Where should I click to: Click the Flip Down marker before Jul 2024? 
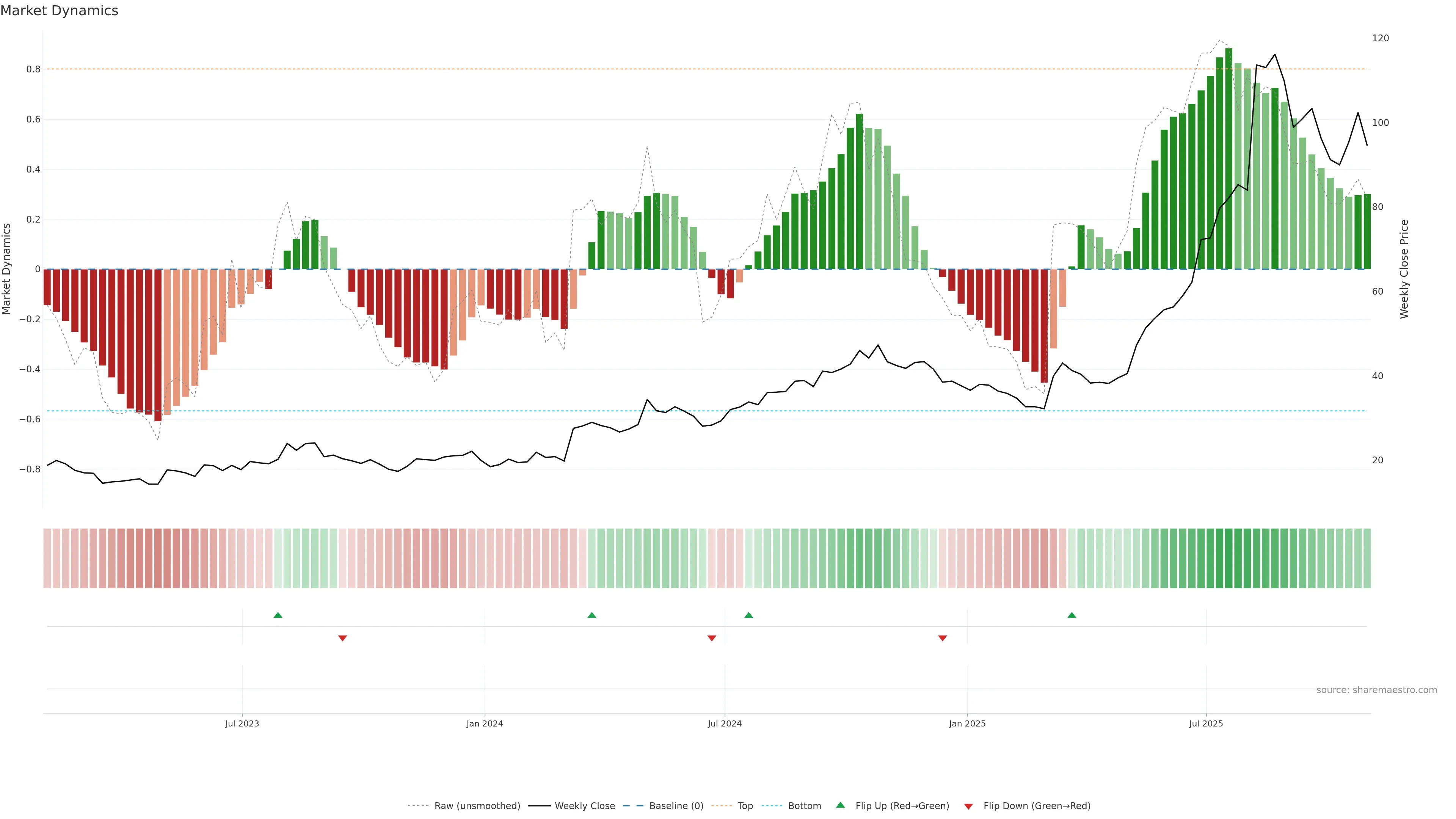pos(712,638)
